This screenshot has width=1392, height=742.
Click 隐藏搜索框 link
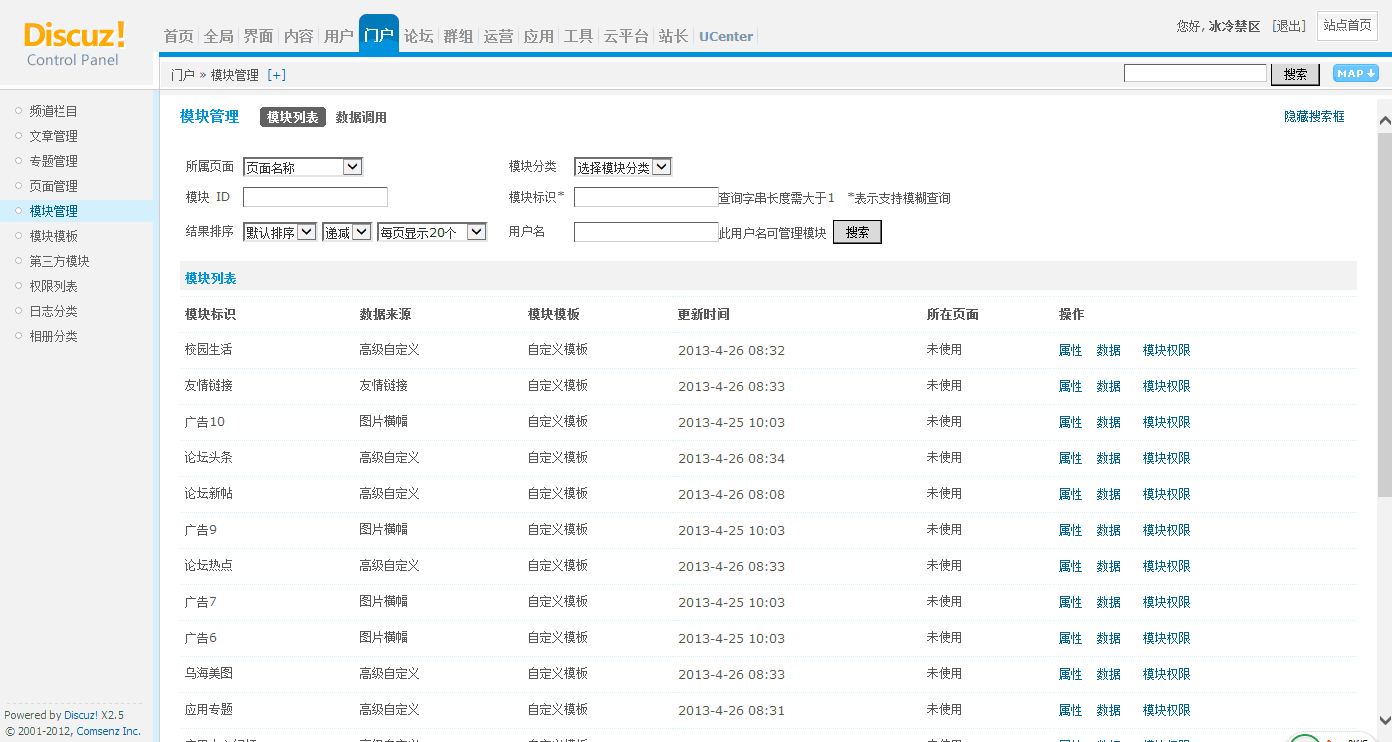(x=1314, y=117)
